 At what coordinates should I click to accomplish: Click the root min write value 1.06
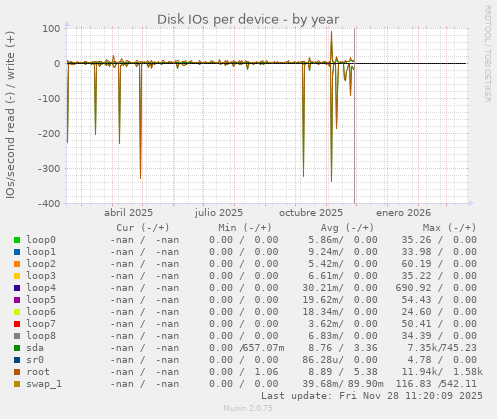pyautogui.click(x=266, y=372)
